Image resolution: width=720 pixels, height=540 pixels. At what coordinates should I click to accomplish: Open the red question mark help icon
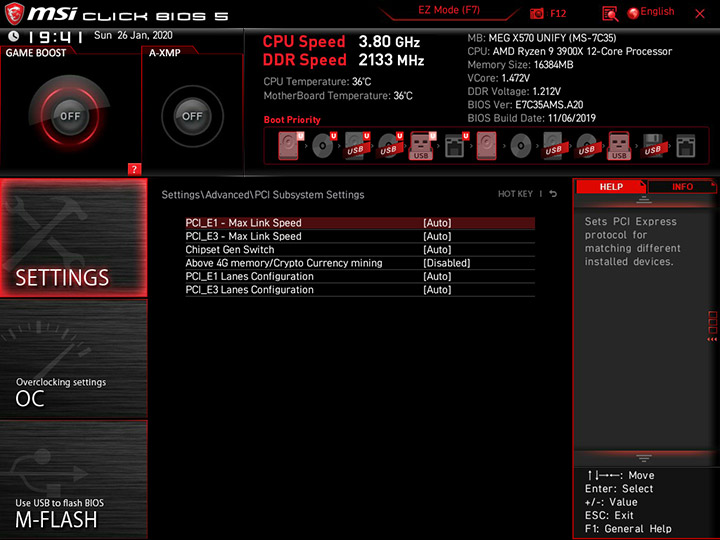(x=134, y=169)
